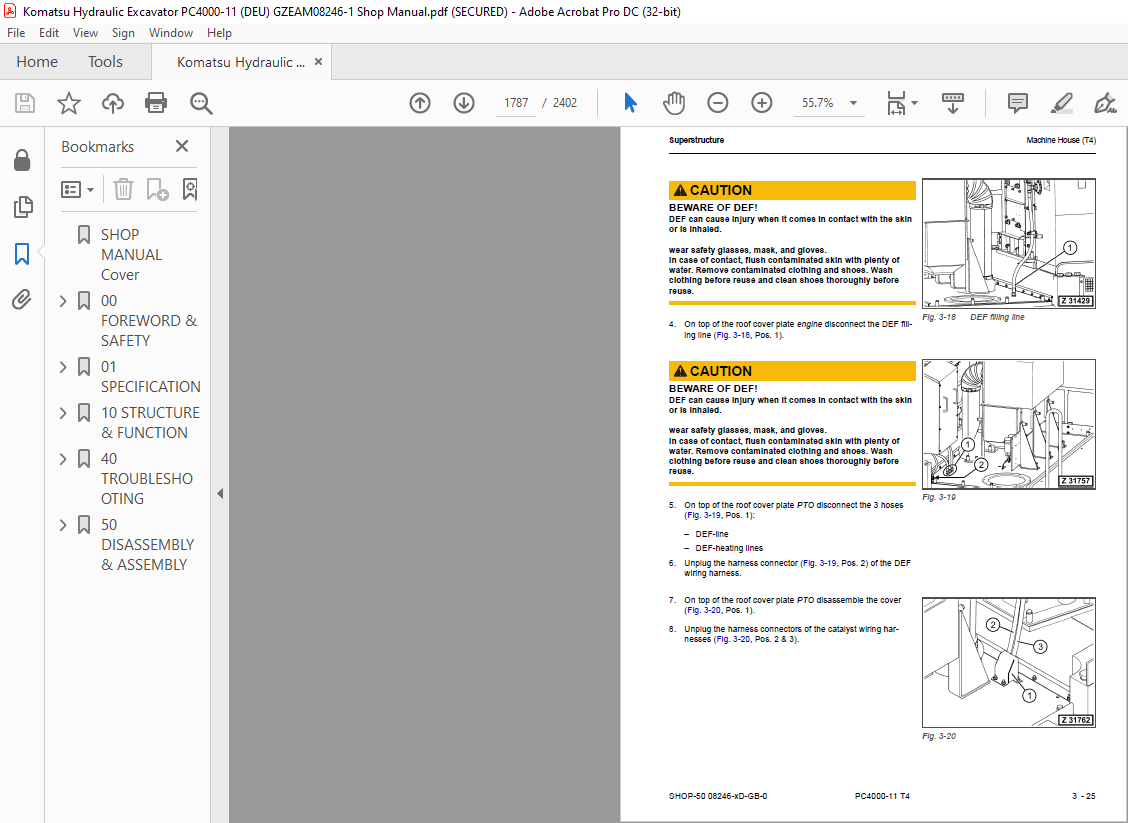This screenshot has height=823, width=1128.
Task: Click the page number input field
Action: [516, 103]
